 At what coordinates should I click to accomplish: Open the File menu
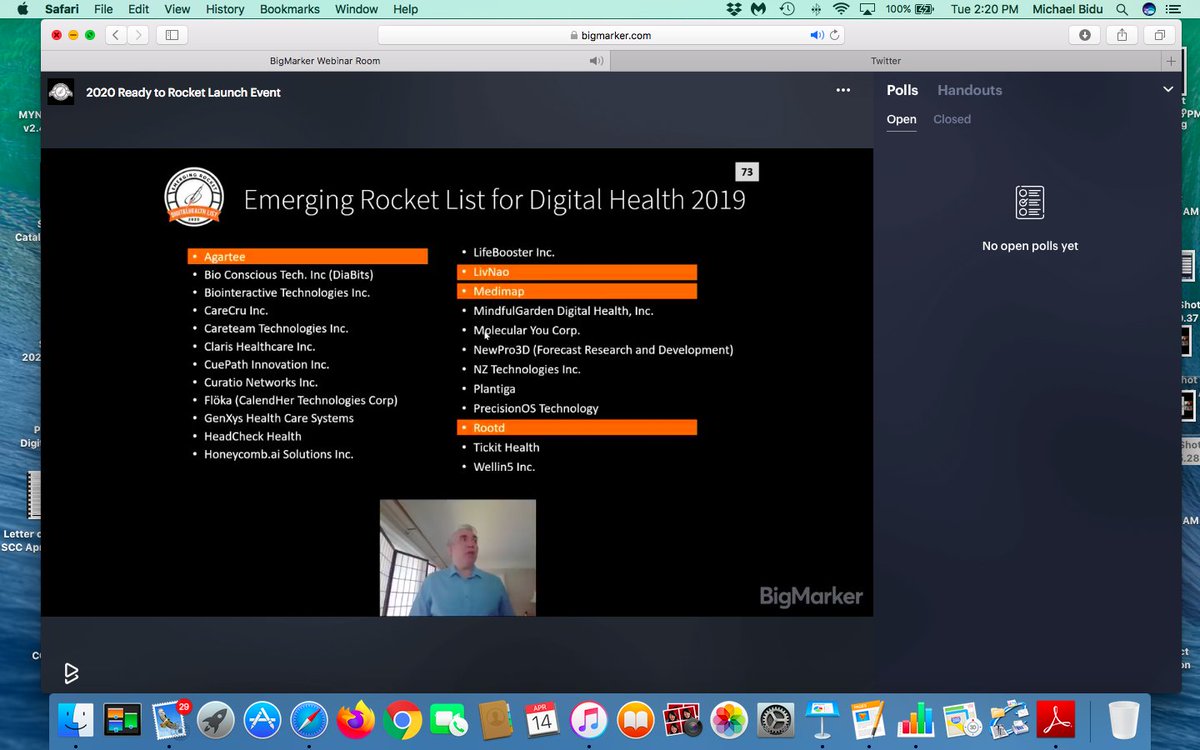[103, 9]
